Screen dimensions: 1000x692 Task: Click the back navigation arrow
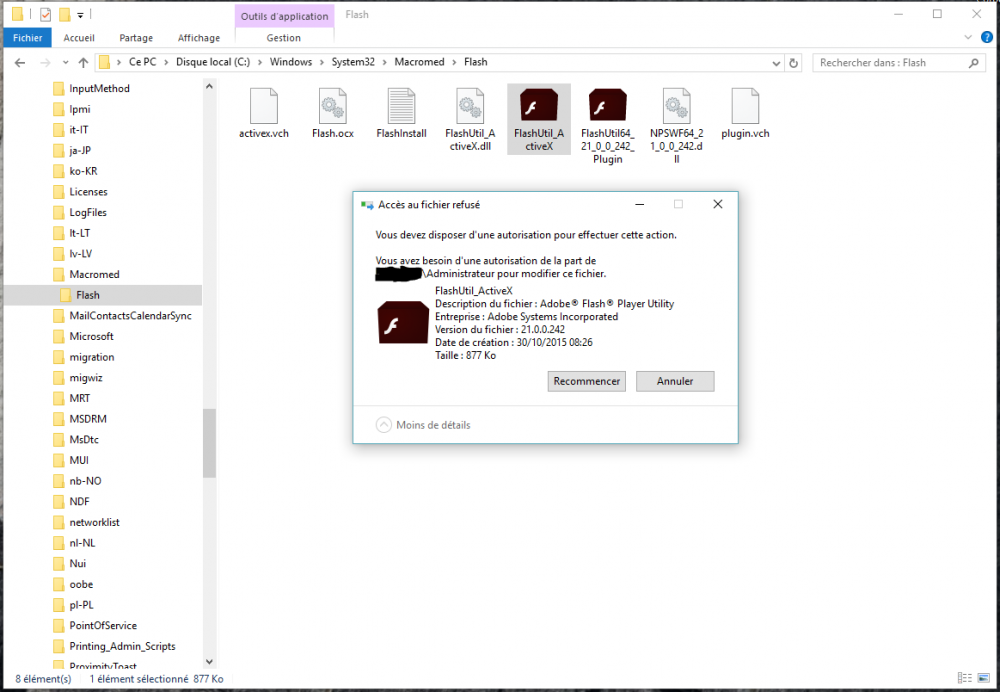coord(20,62)
